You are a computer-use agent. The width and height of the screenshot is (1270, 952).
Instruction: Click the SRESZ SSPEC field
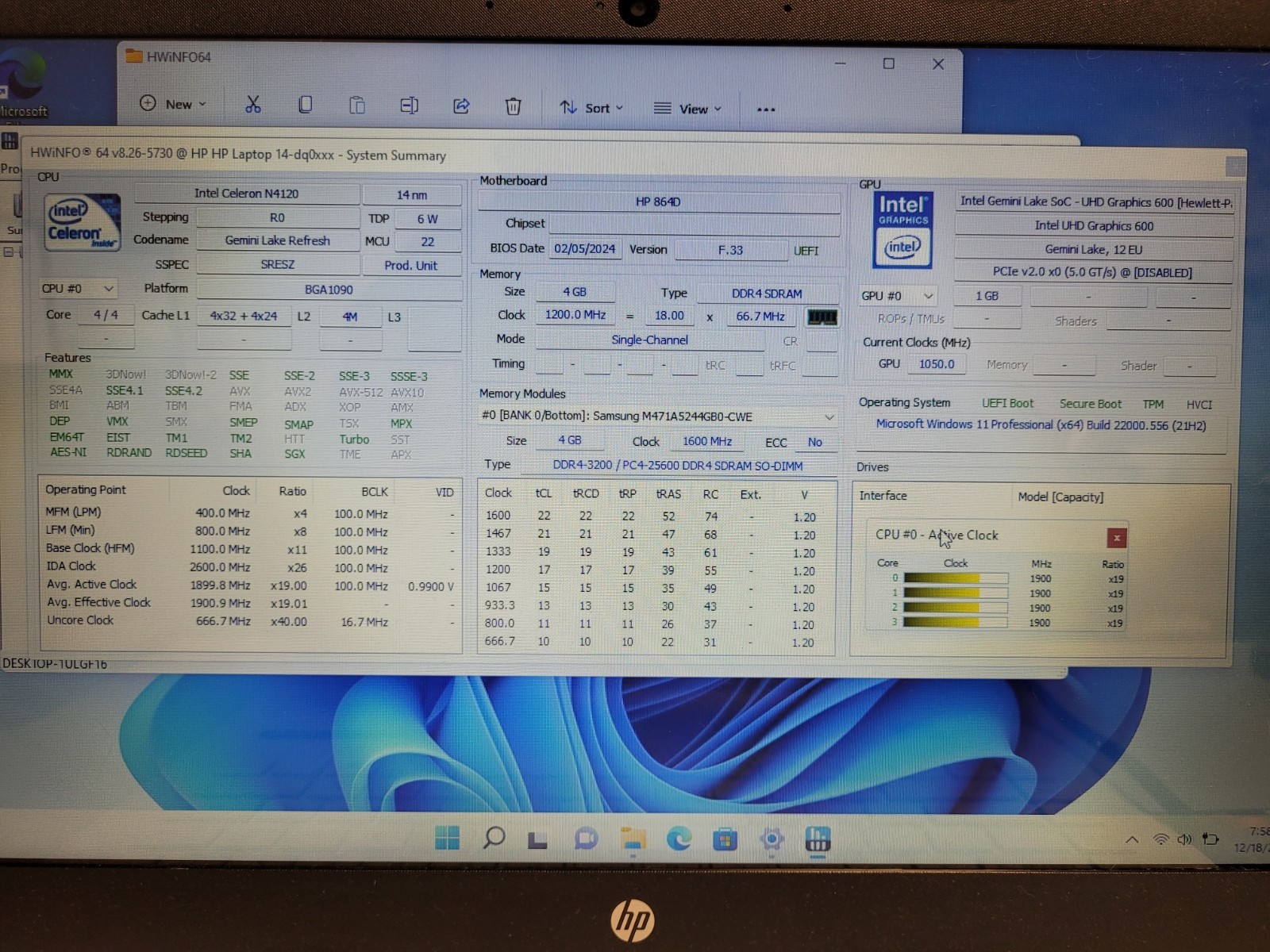click(278, 265)
